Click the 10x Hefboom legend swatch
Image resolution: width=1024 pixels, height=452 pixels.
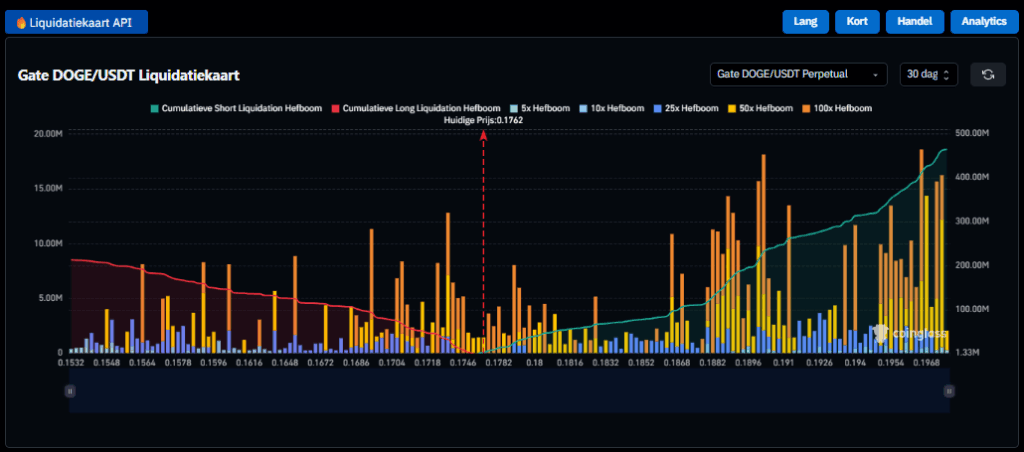[585, 108]
